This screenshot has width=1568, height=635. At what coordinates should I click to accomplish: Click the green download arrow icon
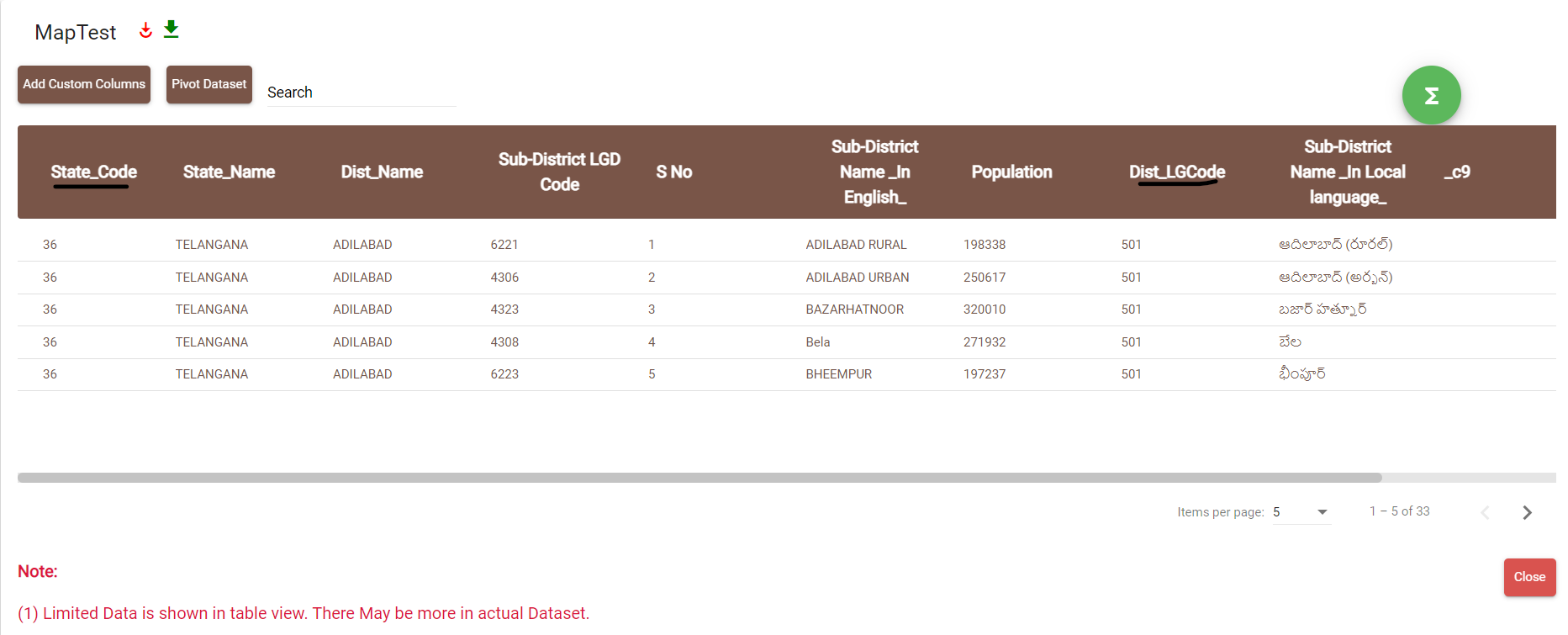coord(172,29)
